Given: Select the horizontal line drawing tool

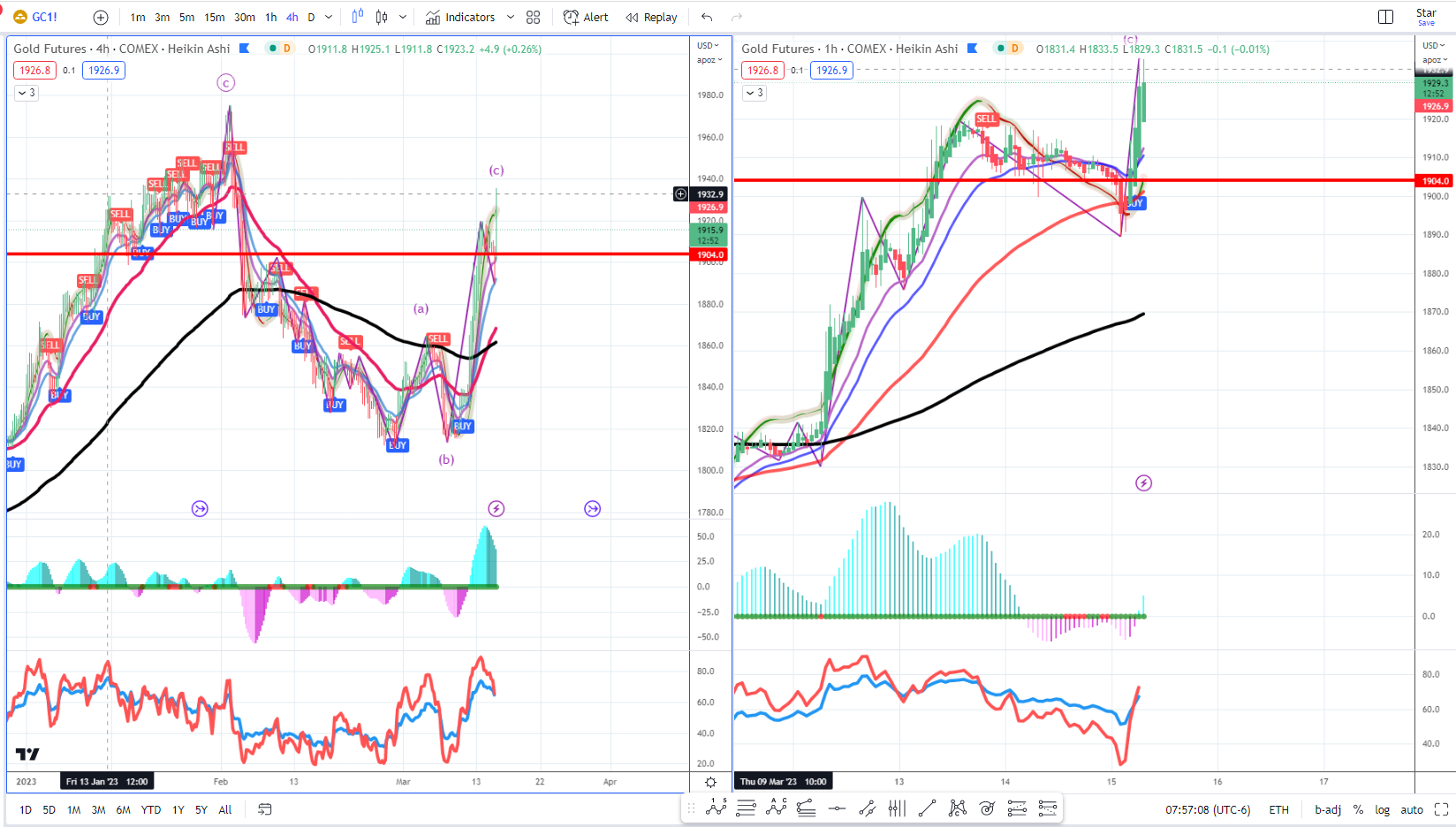Looking at the screenshot, I should pyautogui.click(x=837, y=808).
